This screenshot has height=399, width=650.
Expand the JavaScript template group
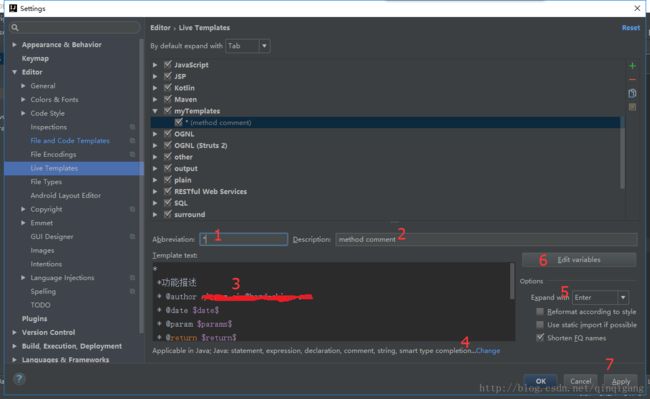click(x=155, y=65)
